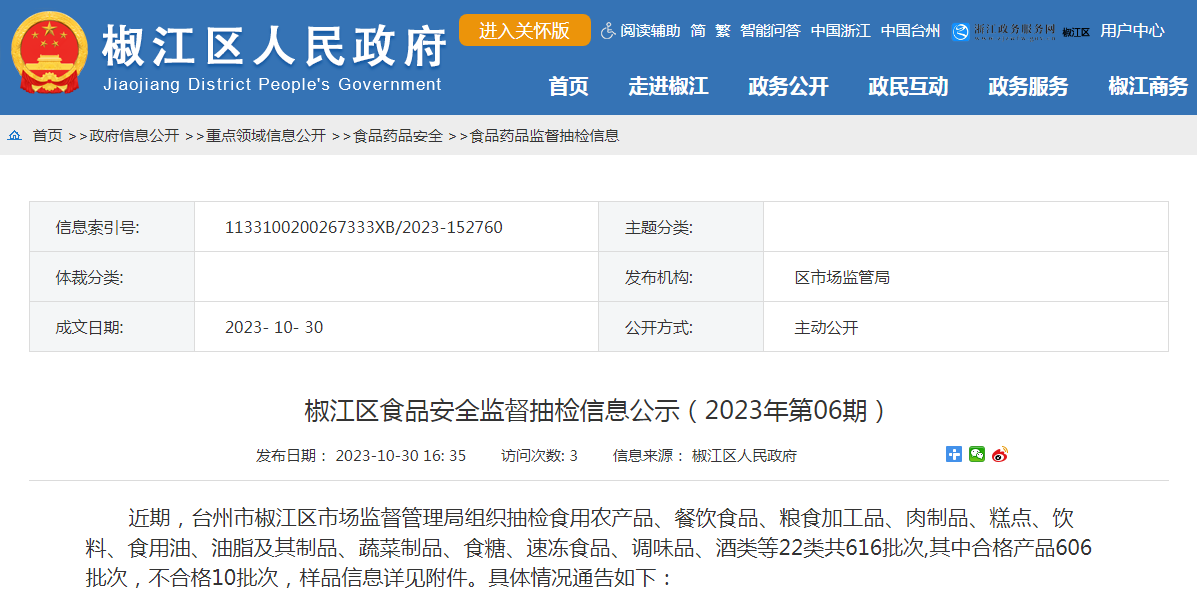Share article via Weibo icon
The width and height of the screenshot is (1197, 590).
pos(999,454)
